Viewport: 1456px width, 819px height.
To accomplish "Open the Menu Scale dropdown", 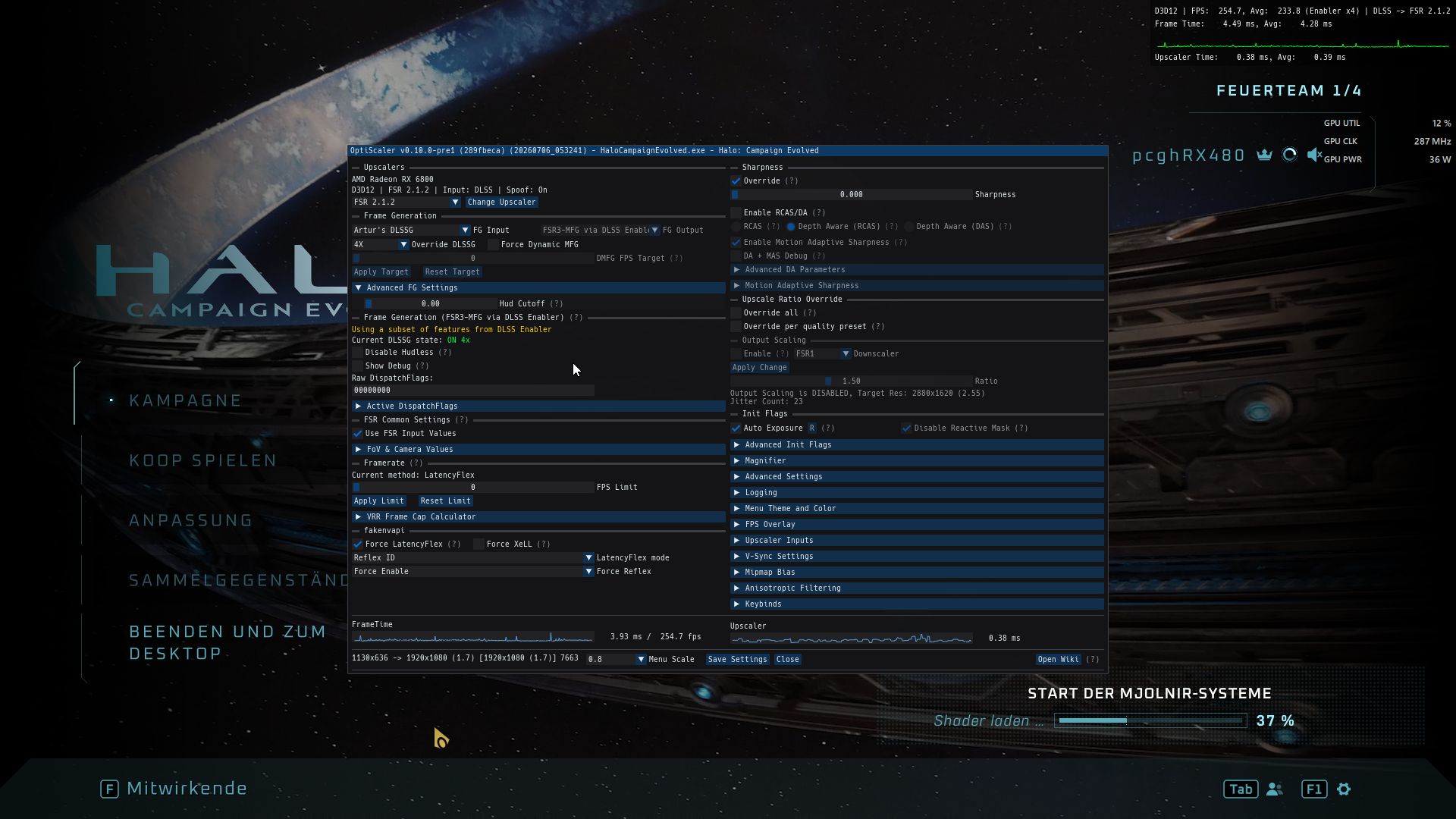I will 616,660.
